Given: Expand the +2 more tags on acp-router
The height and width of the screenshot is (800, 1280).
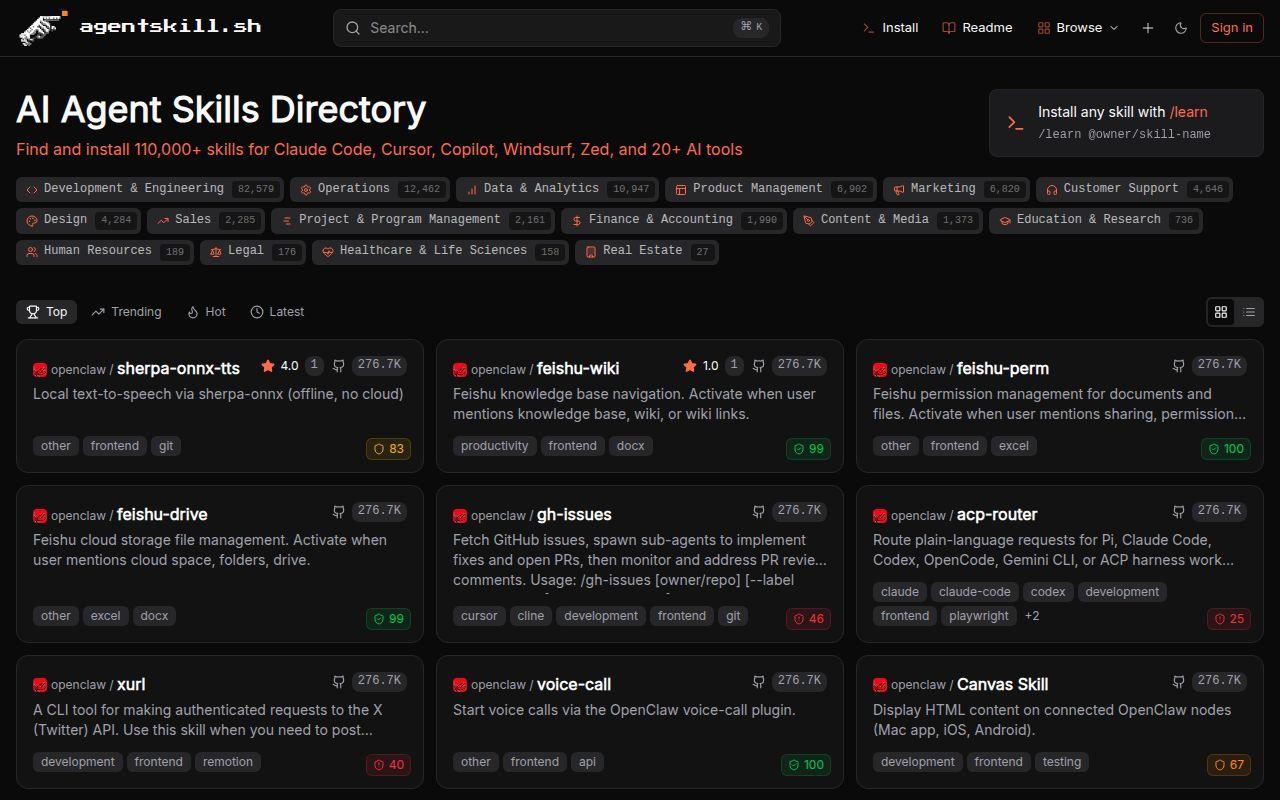Looking at the screenshot, I should [x=1032, y=616].
